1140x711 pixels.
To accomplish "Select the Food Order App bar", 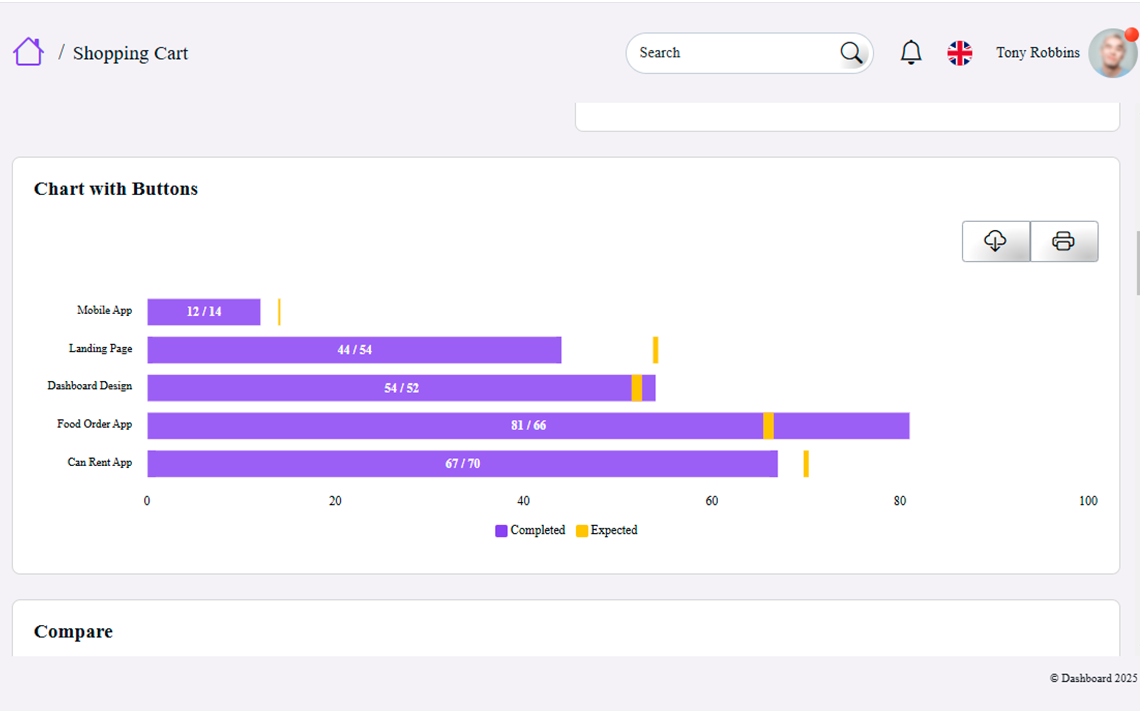I will [528, 426].
